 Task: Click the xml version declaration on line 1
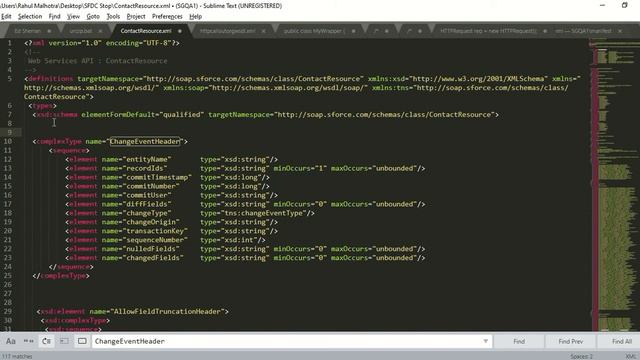(102, 43)
